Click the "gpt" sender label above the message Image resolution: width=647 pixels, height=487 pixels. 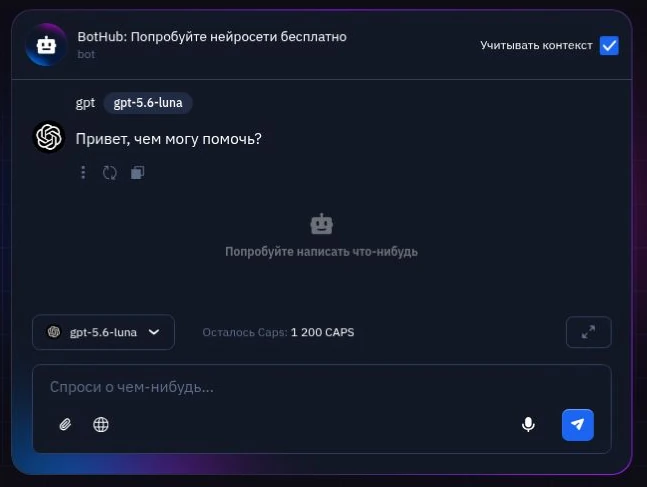pyautogui.click(x=85, y=103)
